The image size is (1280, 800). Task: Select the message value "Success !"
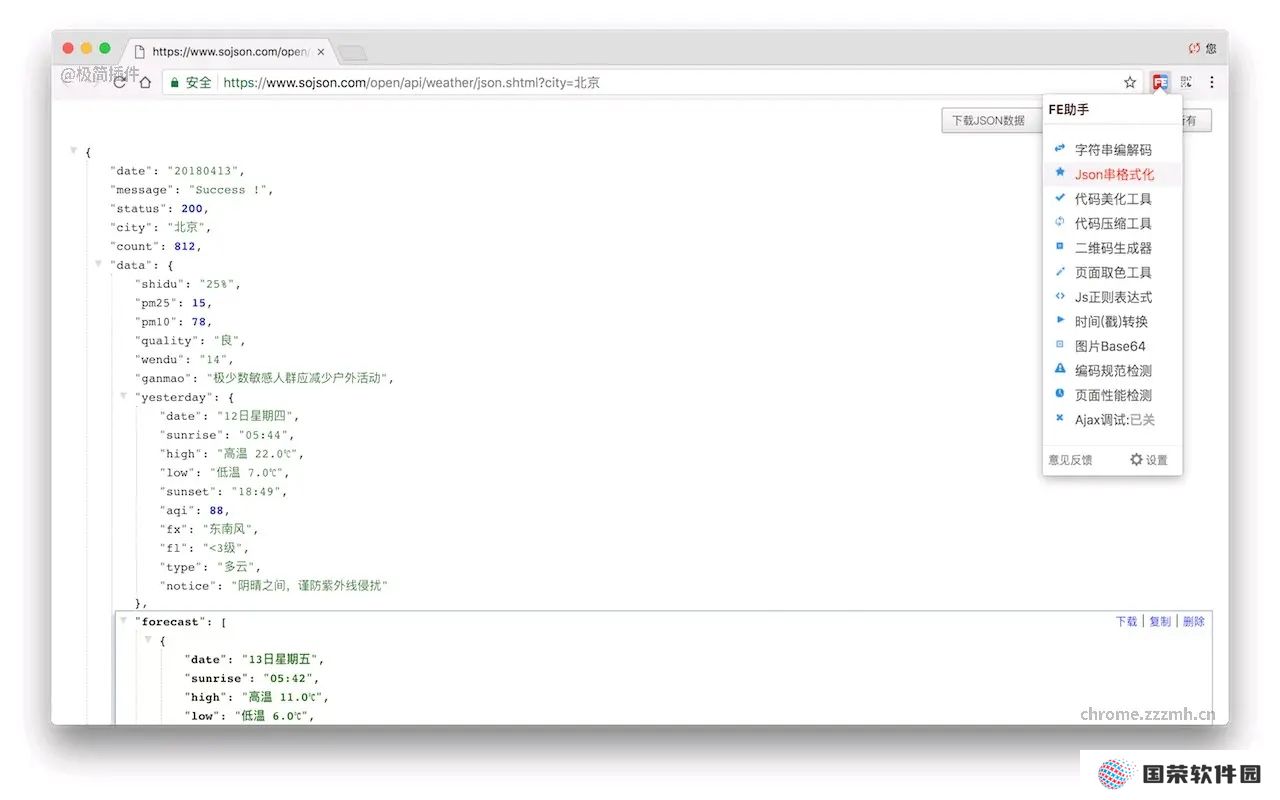click(230, 190)
